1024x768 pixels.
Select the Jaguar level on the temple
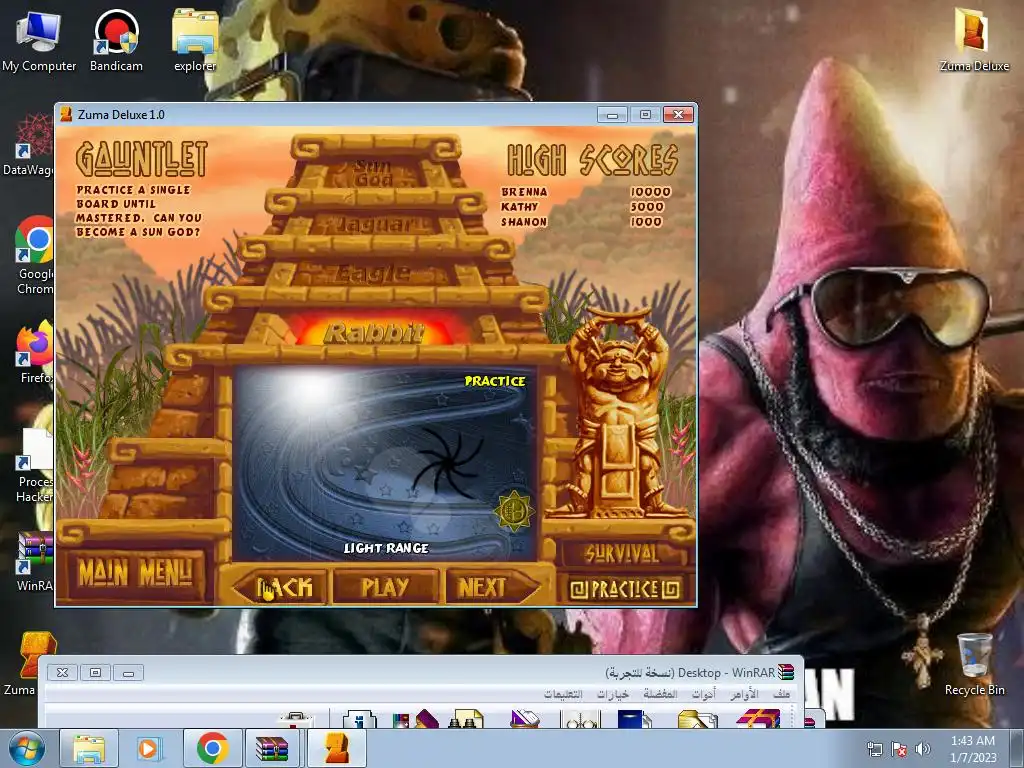(x=375, y=225)
